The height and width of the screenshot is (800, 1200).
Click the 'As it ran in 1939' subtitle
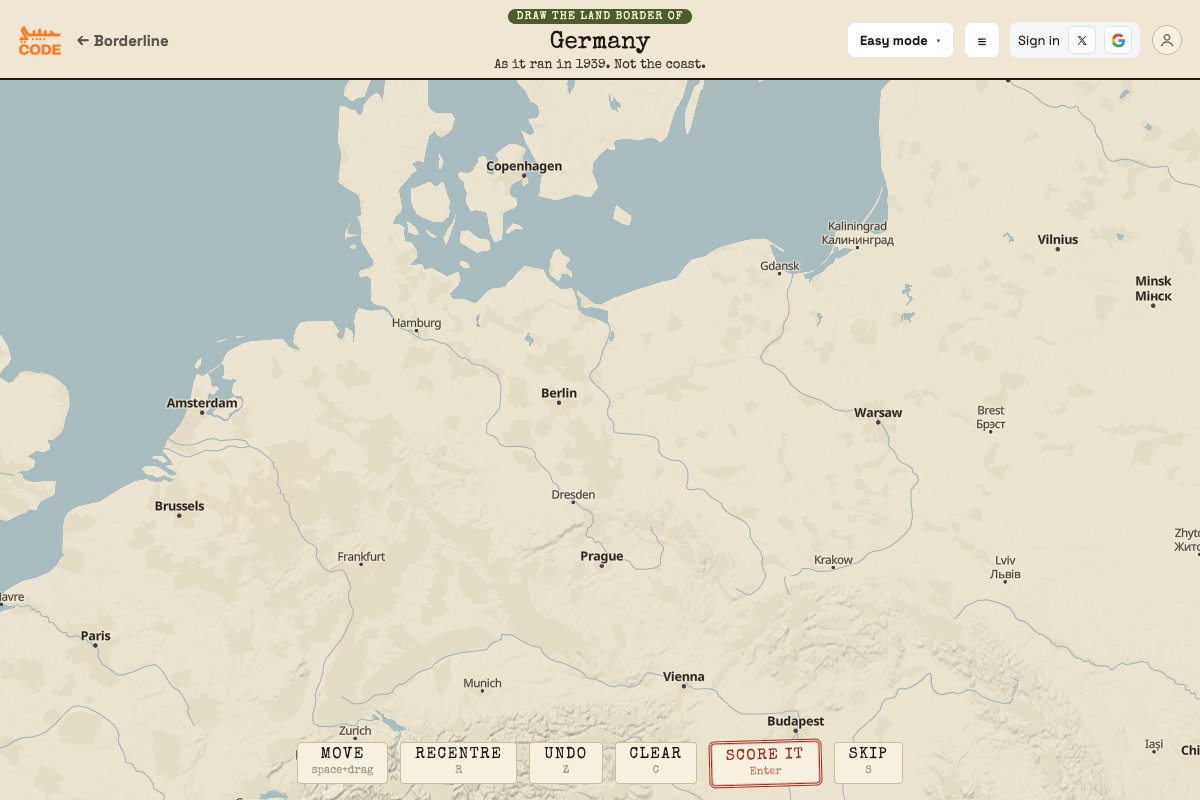pyautogui.click(x=600, y=63)
